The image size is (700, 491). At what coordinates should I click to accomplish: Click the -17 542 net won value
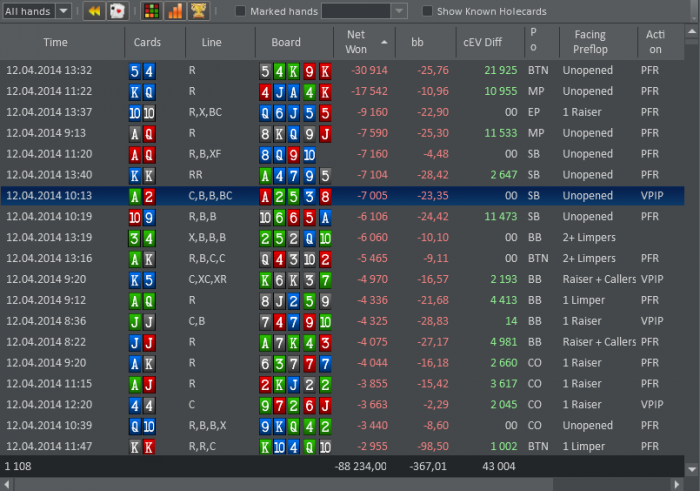tap(369, 92)
